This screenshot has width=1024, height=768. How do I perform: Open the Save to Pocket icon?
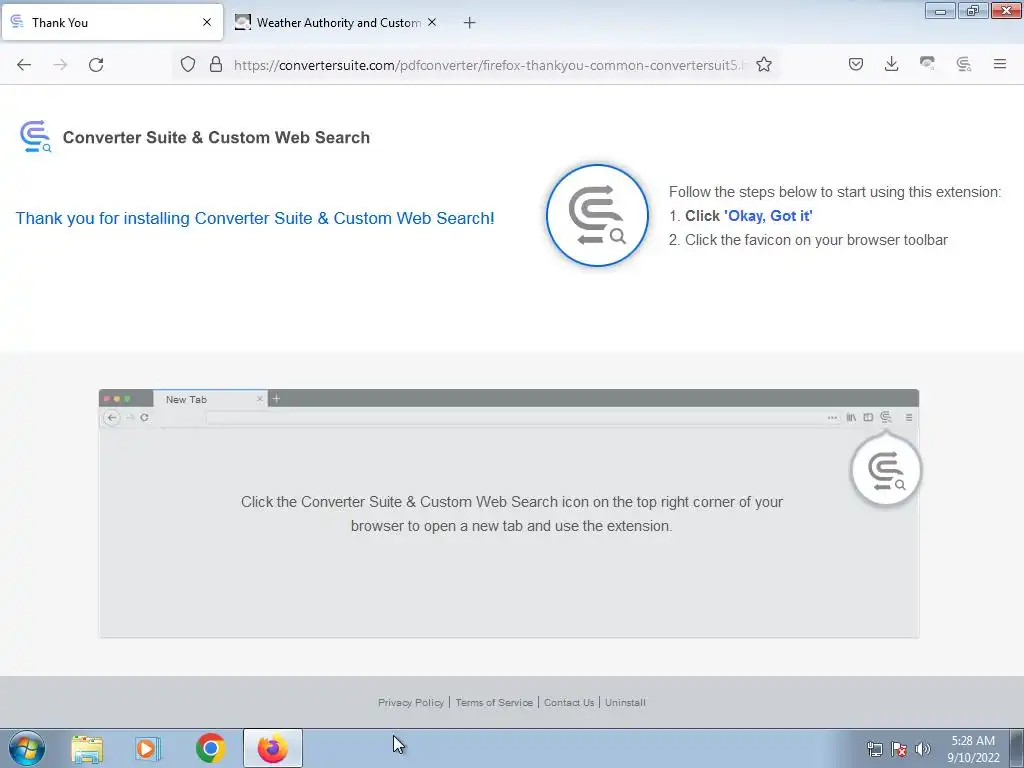pos(856,64)
